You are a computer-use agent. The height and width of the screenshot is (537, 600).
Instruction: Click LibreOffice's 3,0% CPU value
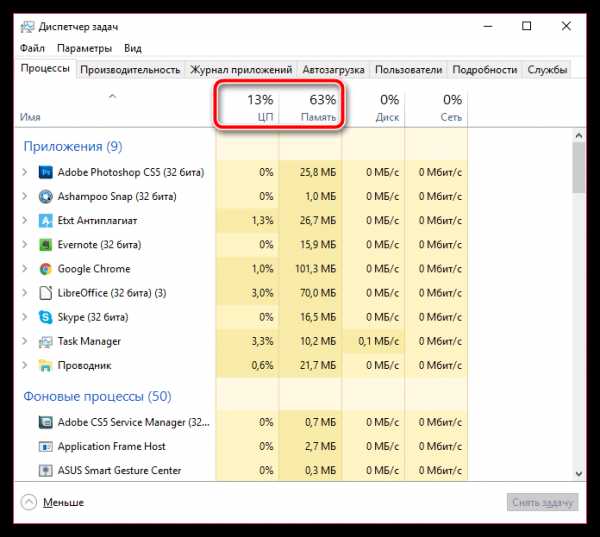tap(262, 293)
